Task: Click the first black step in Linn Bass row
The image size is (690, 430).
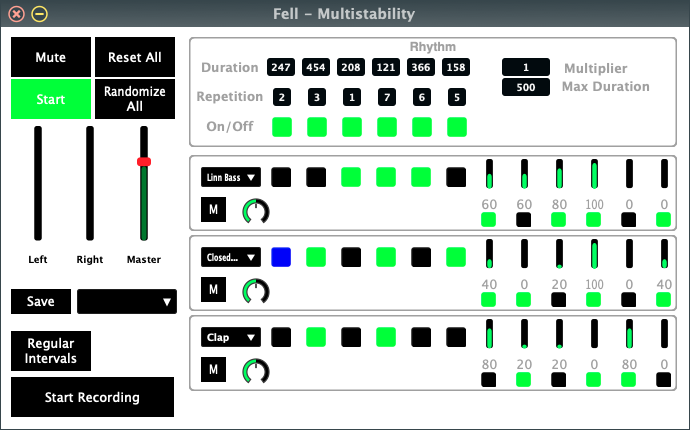Action: tap(282, 177)
